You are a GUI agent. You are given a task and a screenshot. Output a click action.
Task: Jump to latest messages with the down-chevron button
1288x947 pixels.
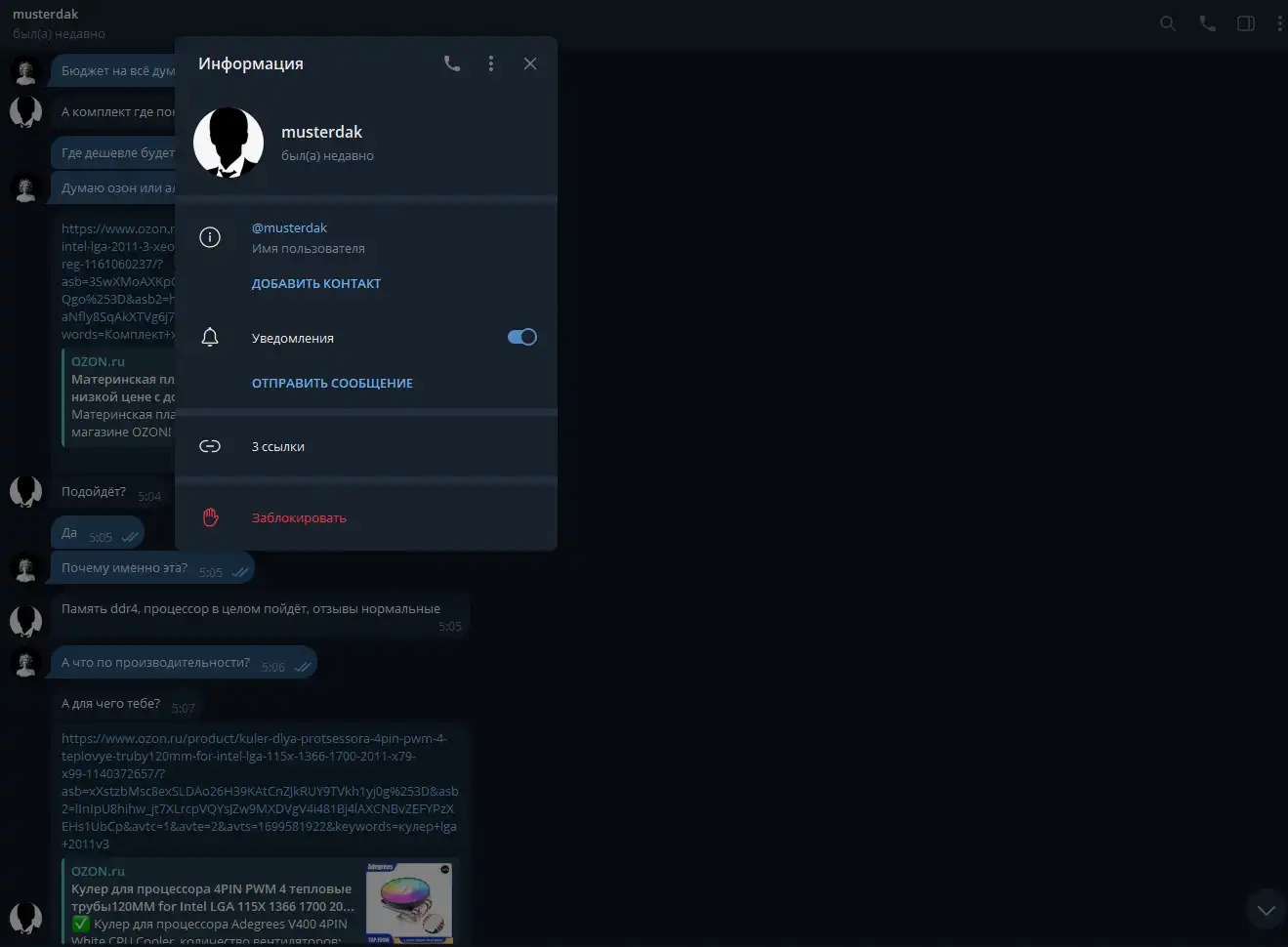(x=1267, y=910)
